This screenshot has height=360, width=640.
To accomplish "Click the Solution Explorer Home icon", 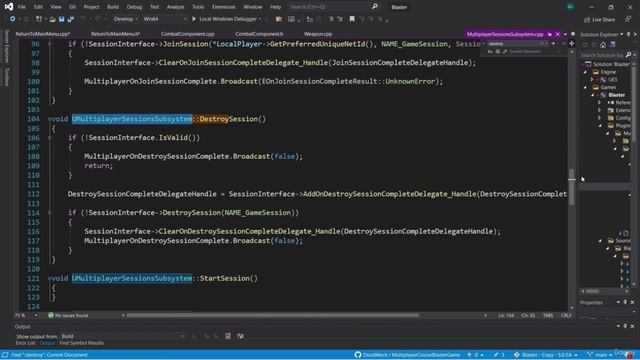I will coord(603,45).
